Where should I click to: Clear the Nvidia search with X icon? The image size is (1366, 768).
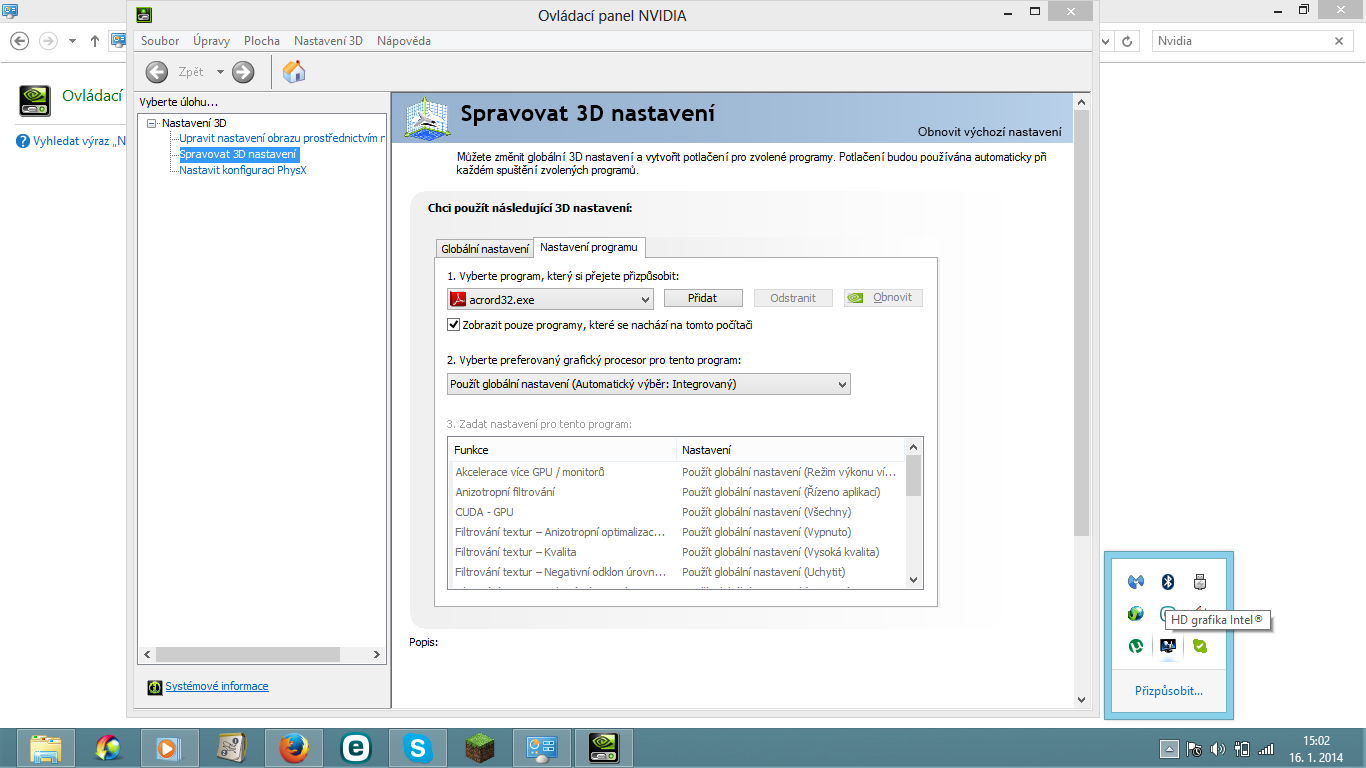(x=1340, y=41)
